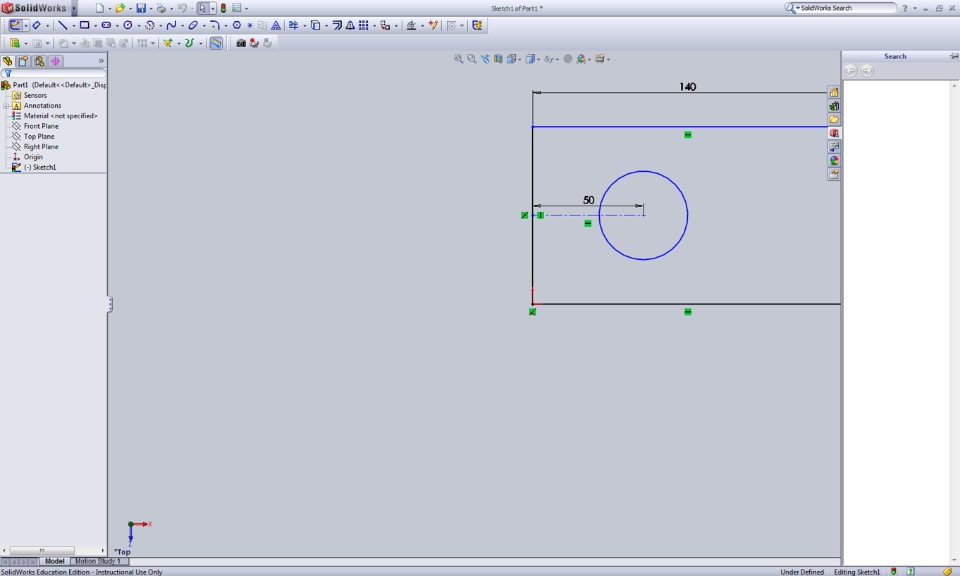960x576 pixels.
Task: Click the Search pane forward arrow
Action: point(867,70)
